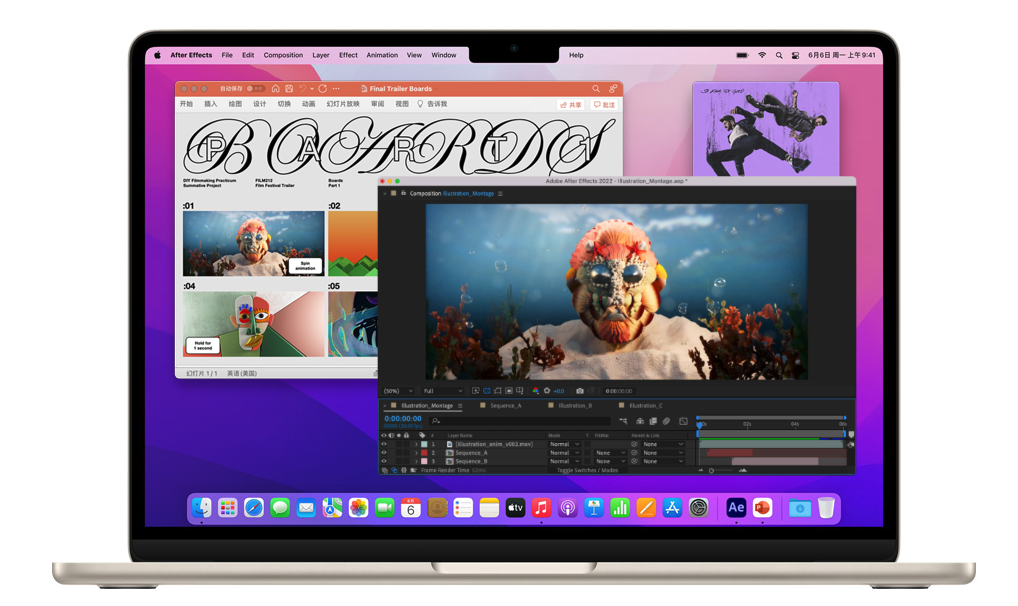Open the Full resolution dropdown
This screenshot has height=606, width=1018.
click(443, 391)
